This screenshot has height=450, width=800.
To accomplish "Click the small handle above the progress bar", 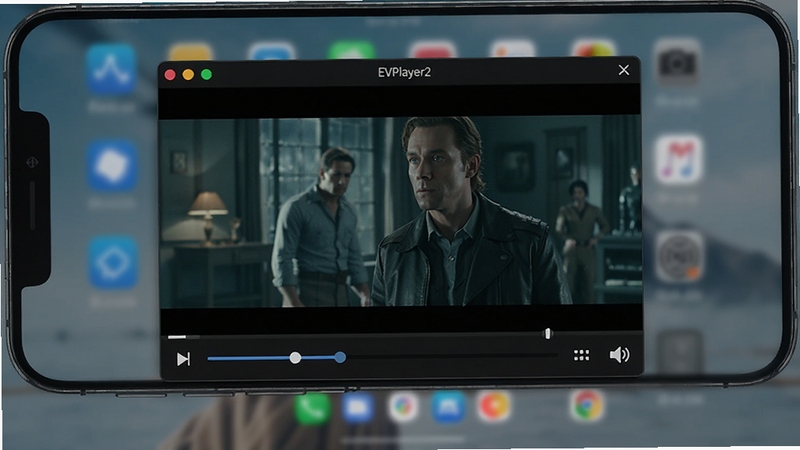I will [x=547, y=334].
